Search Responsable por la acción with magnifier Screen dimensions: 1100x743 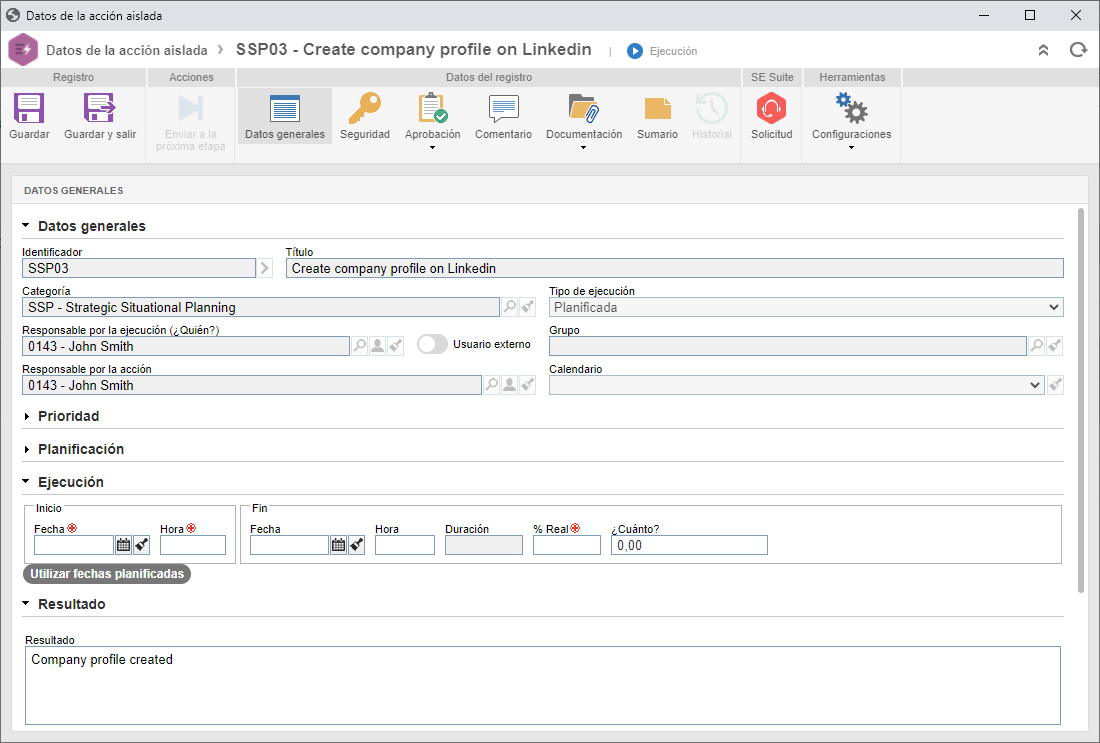(x=492, y=385)
